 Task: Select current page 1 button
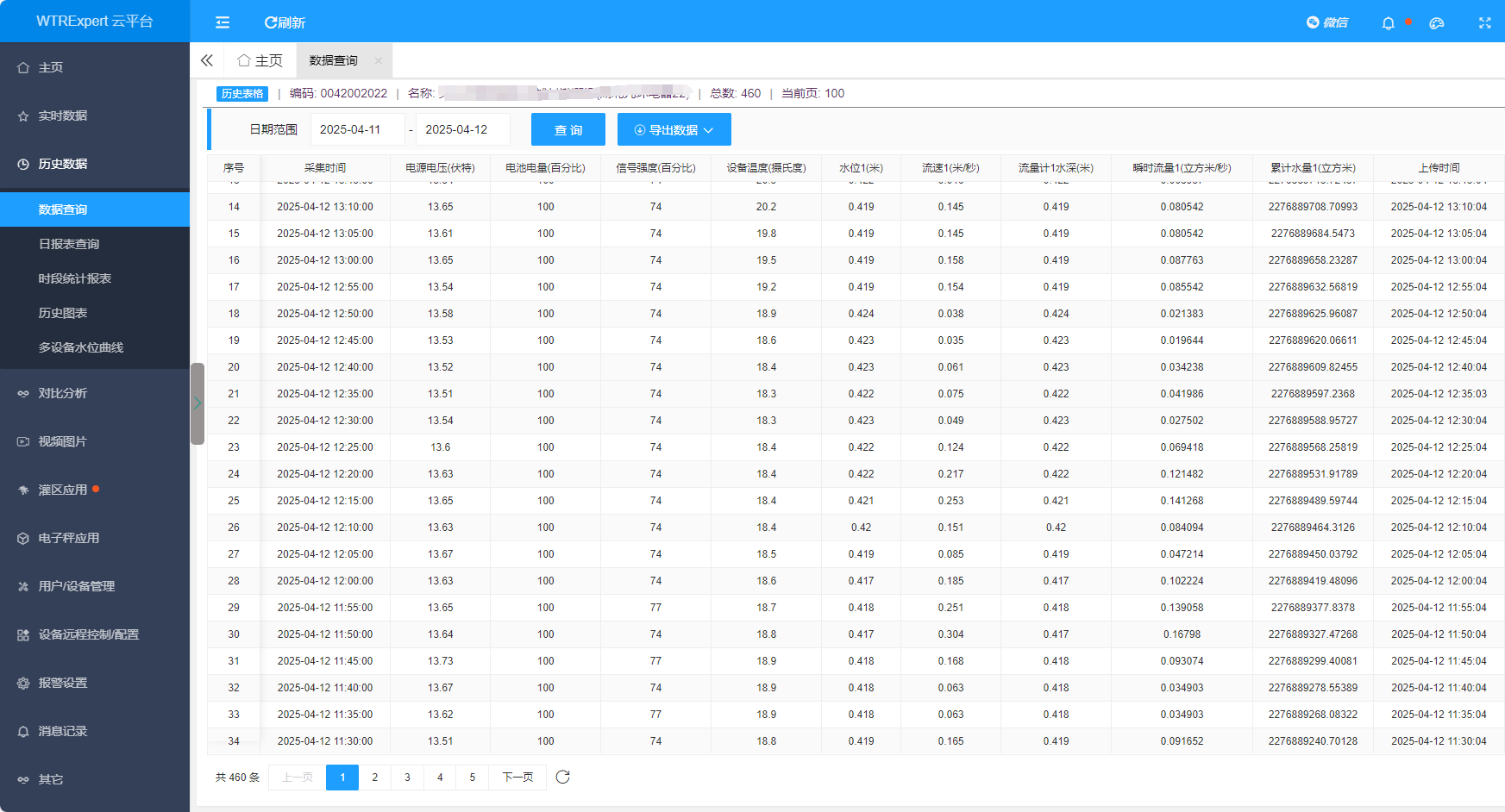click(x=342, y=778)
